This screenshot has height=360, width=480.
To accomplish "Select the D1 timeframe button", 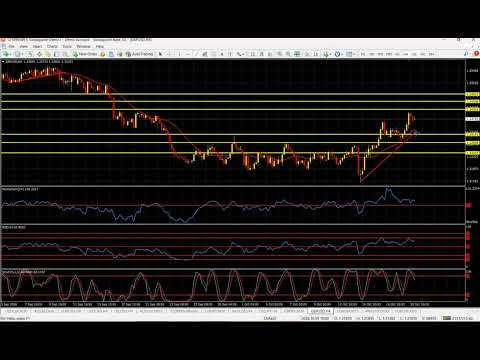I will (414, 54).
